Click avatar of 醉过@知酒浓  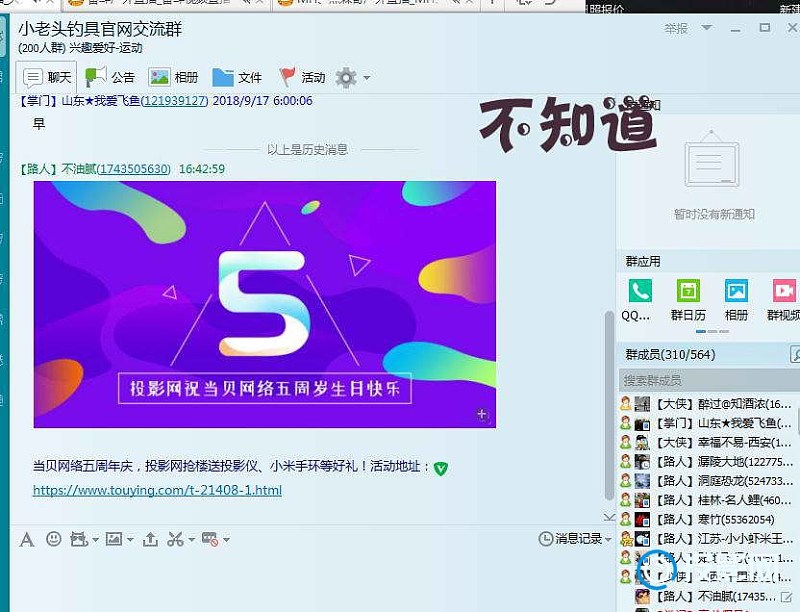[642, 404]
